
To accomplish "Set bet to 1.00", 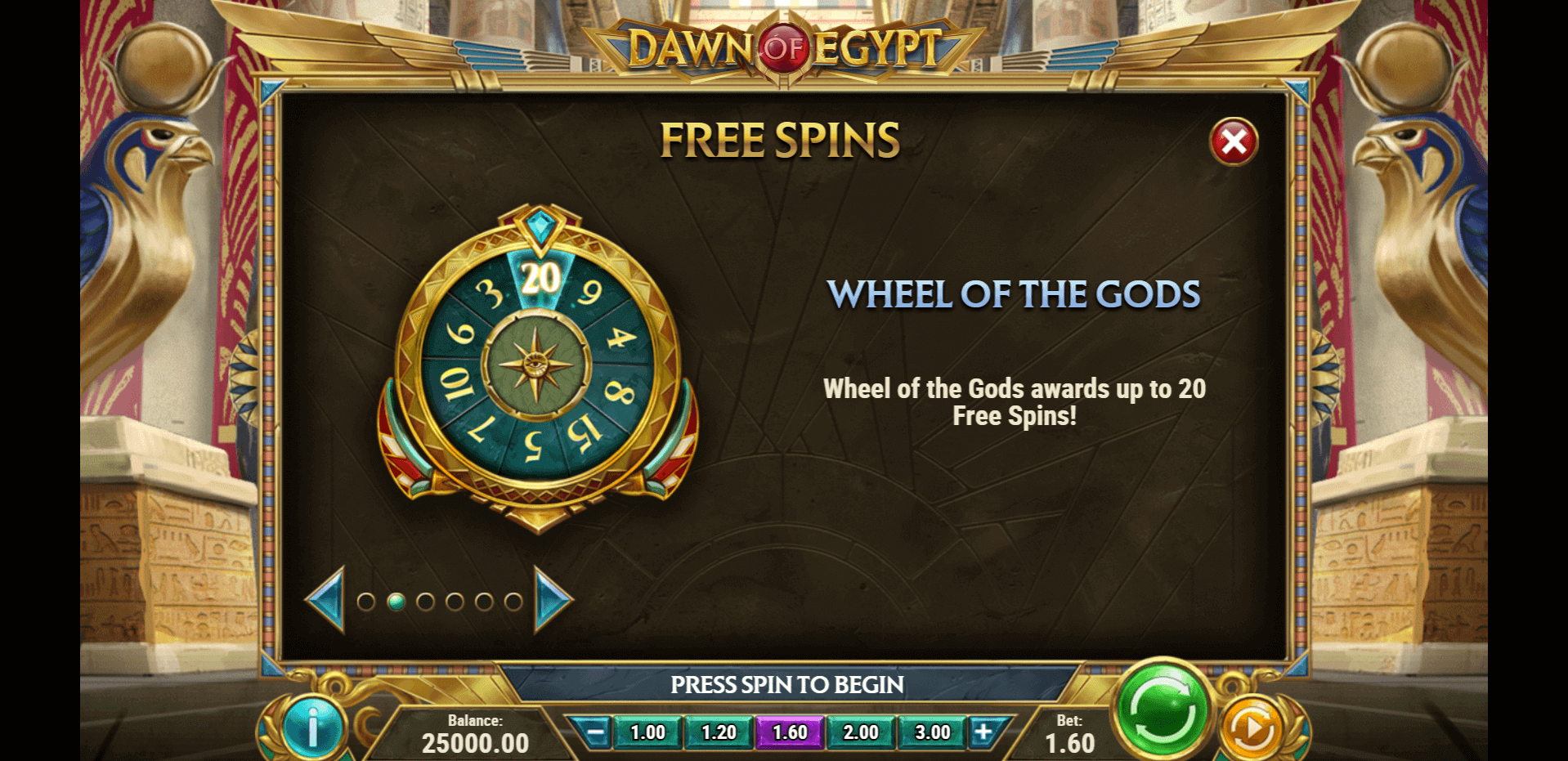I will click(647, 732).
